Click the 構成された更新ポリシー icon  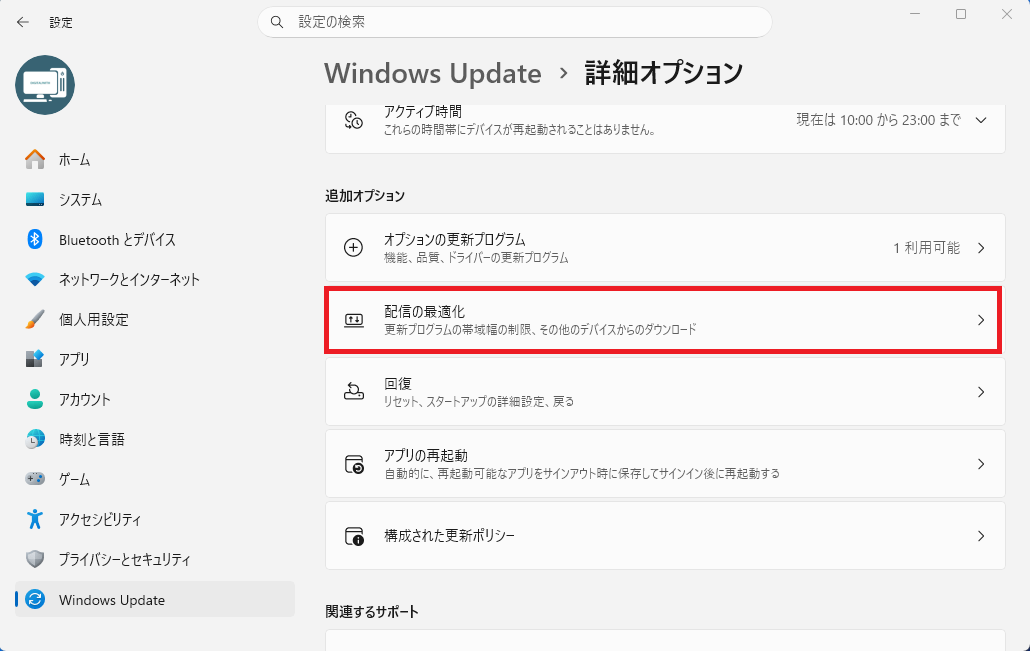354,536
